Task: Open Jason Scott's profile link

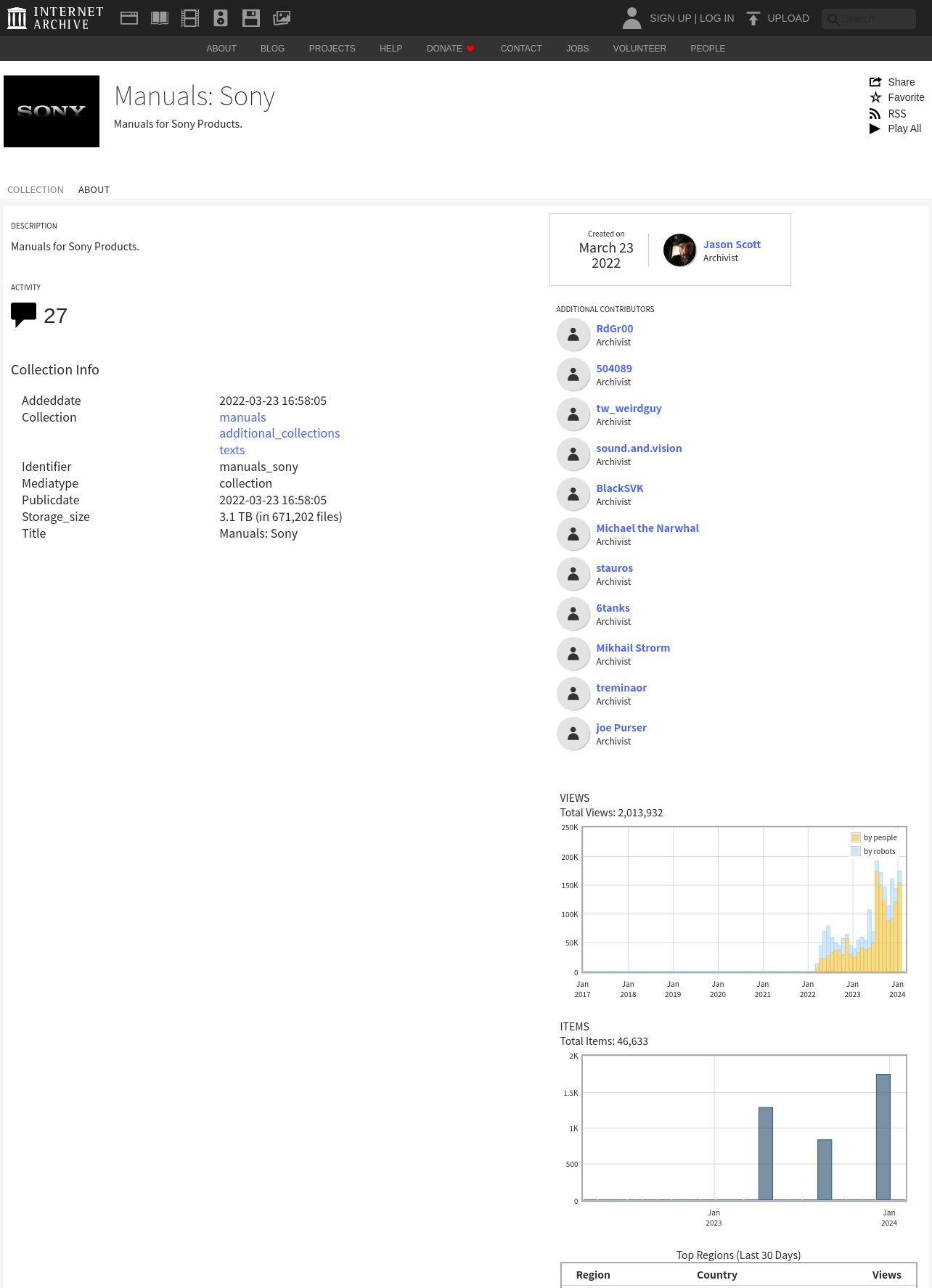Action: (x=732, y=245)
